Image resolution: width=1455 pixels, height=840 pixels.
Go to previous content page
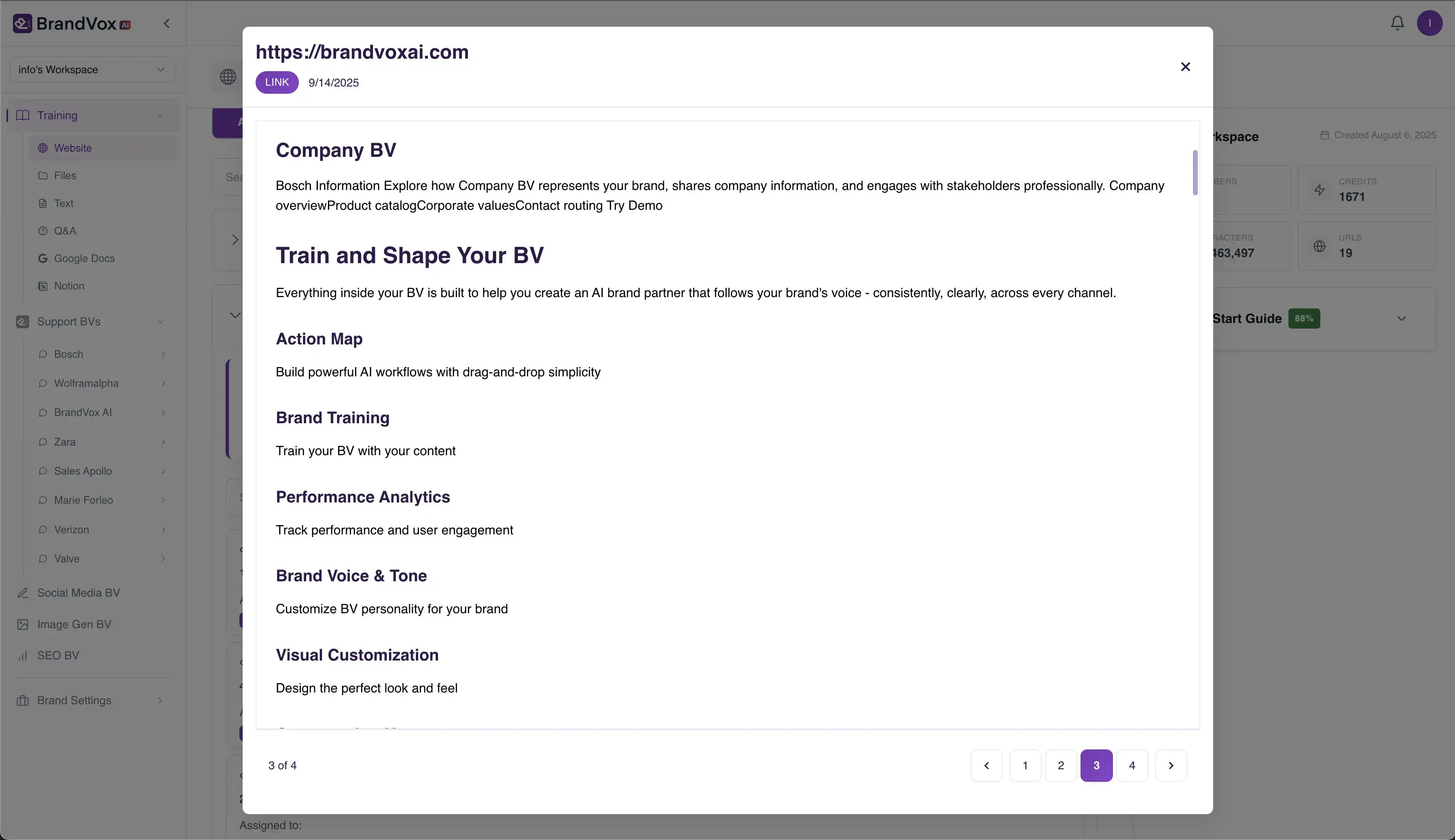[x=986, y=766]
